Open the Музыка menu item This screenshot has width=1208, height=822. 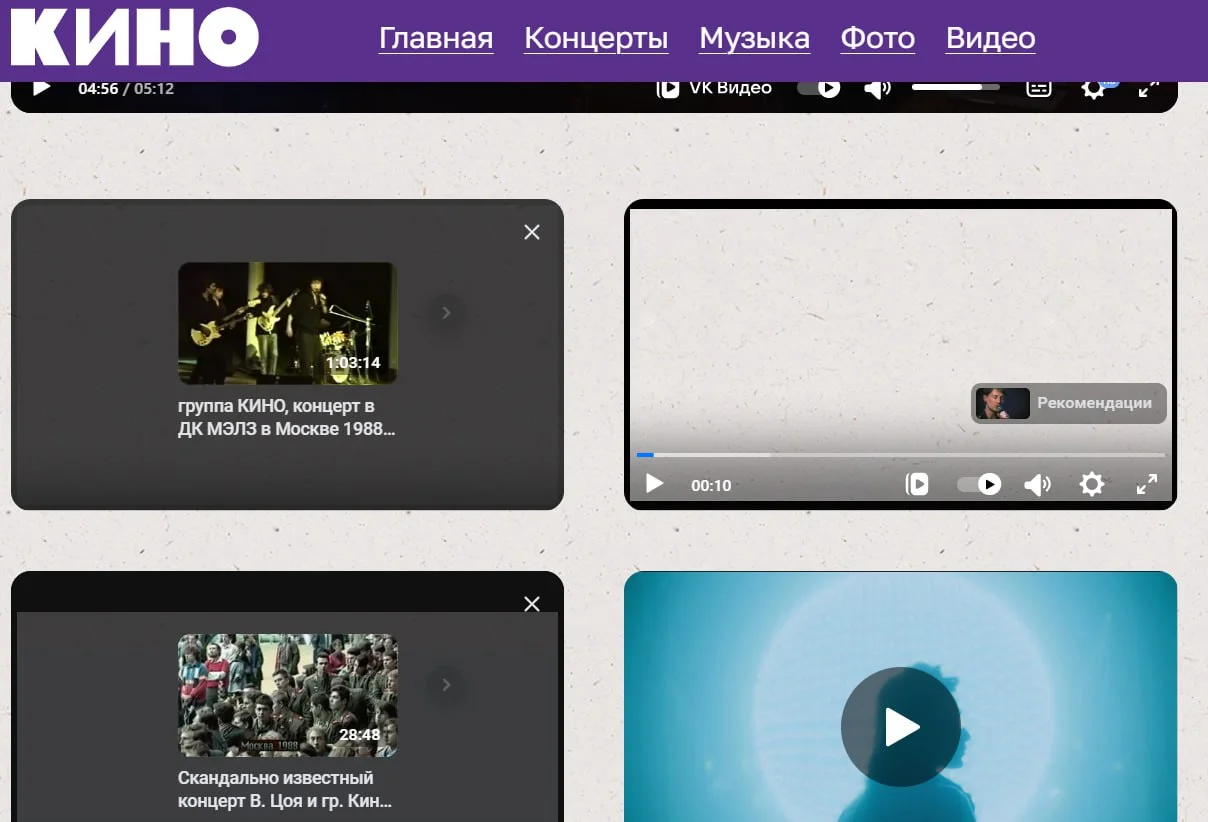point(754,38)
